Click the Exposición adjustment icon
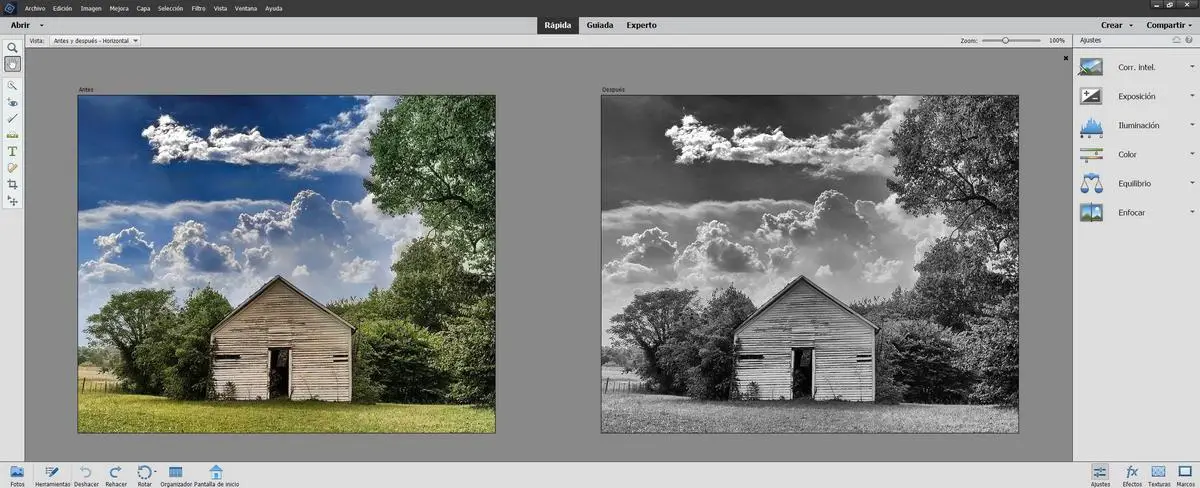Screen dimensions: 1200x488 point(1090,96)
